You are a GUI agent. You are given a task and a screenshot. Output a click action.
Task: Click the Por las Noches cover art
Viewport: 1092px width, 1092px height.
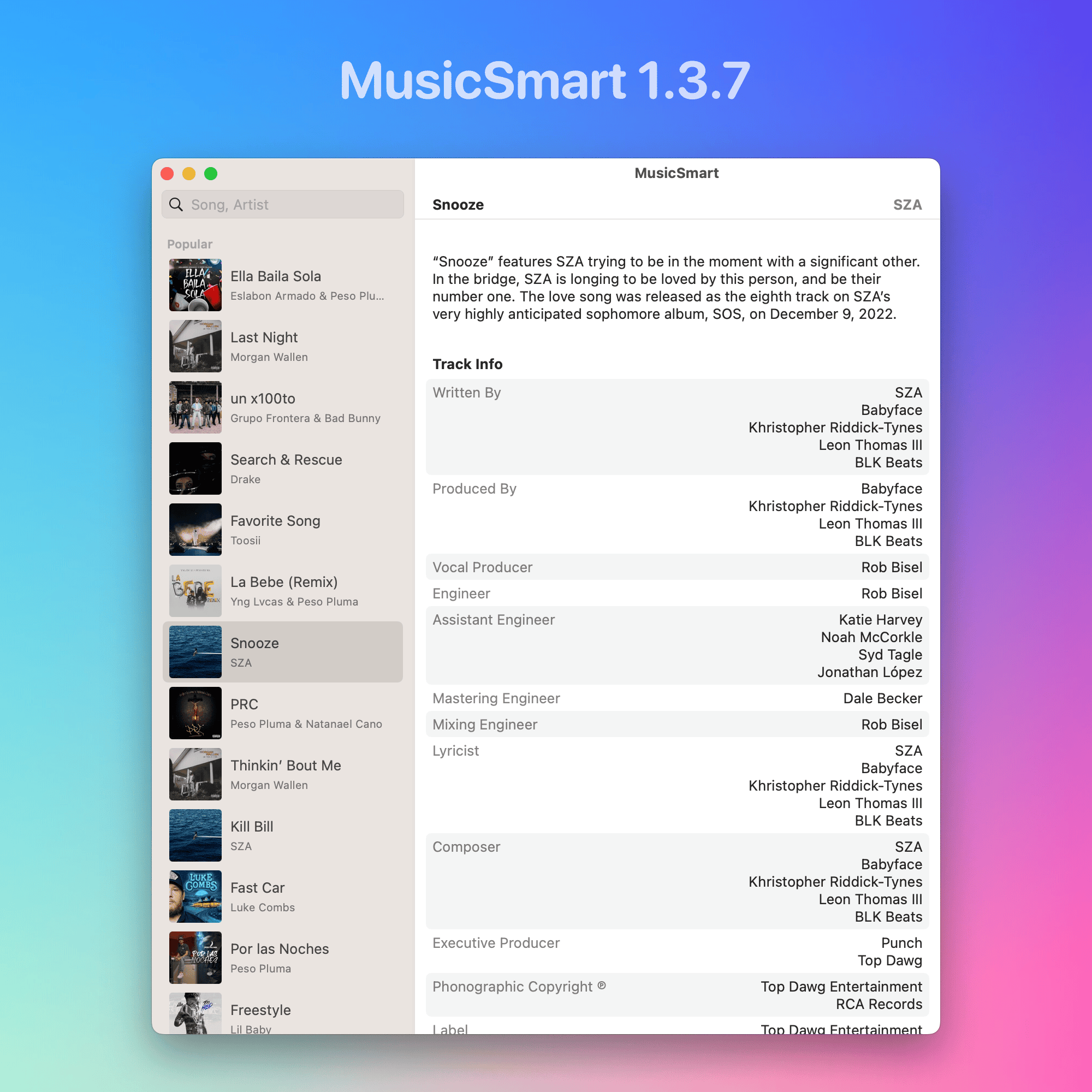click(x=195, y=958)
